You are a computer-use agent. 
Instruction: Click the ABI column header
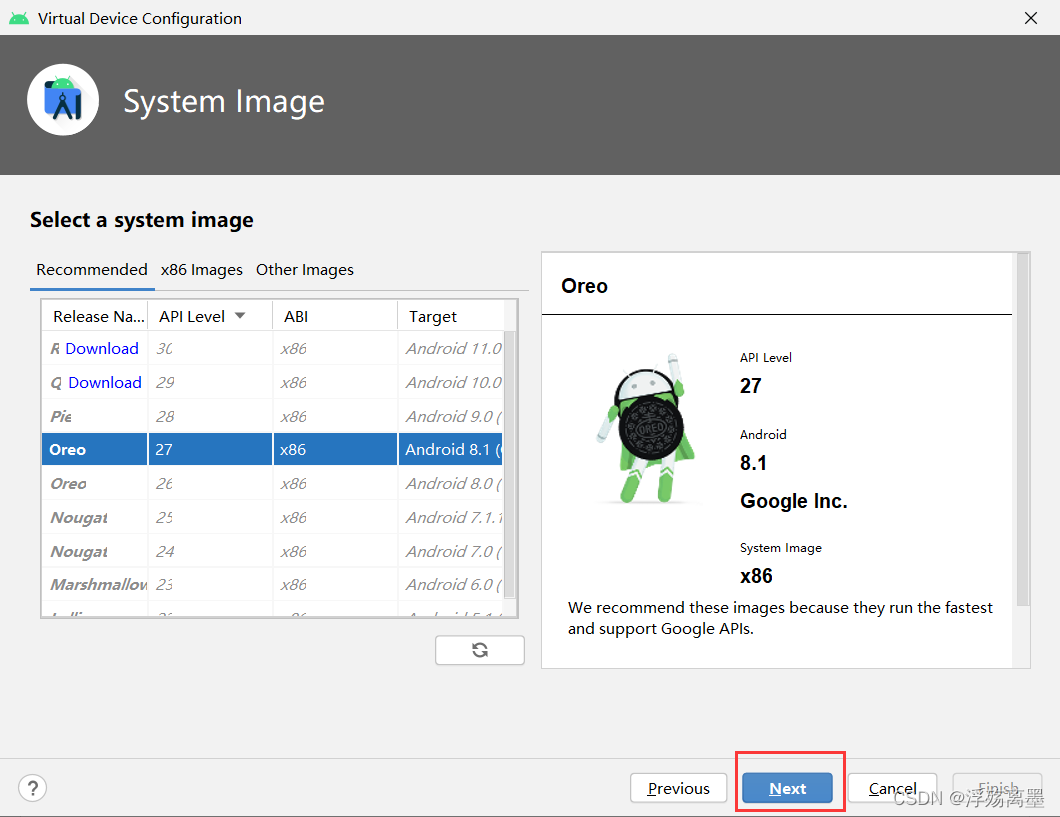[335, 316]
